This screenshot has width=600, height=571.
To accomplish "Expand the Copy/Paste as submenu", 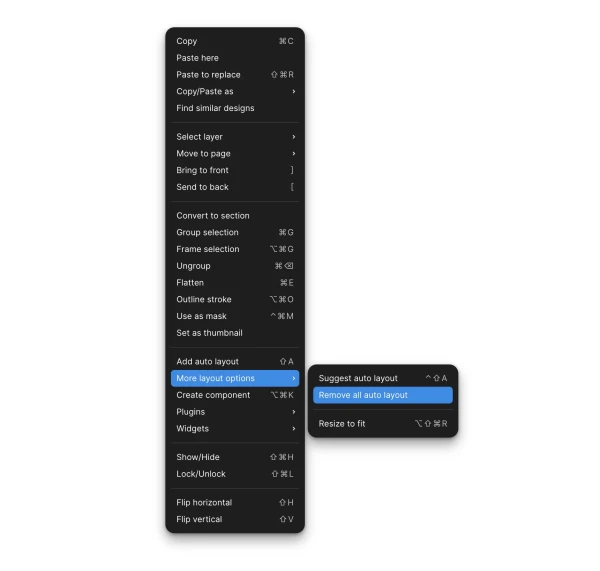I will coord(235,91).
